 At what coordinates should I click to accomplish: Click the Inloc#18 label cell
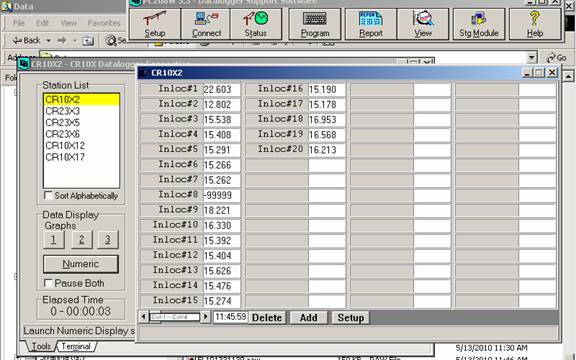click(x=277, y=119)
